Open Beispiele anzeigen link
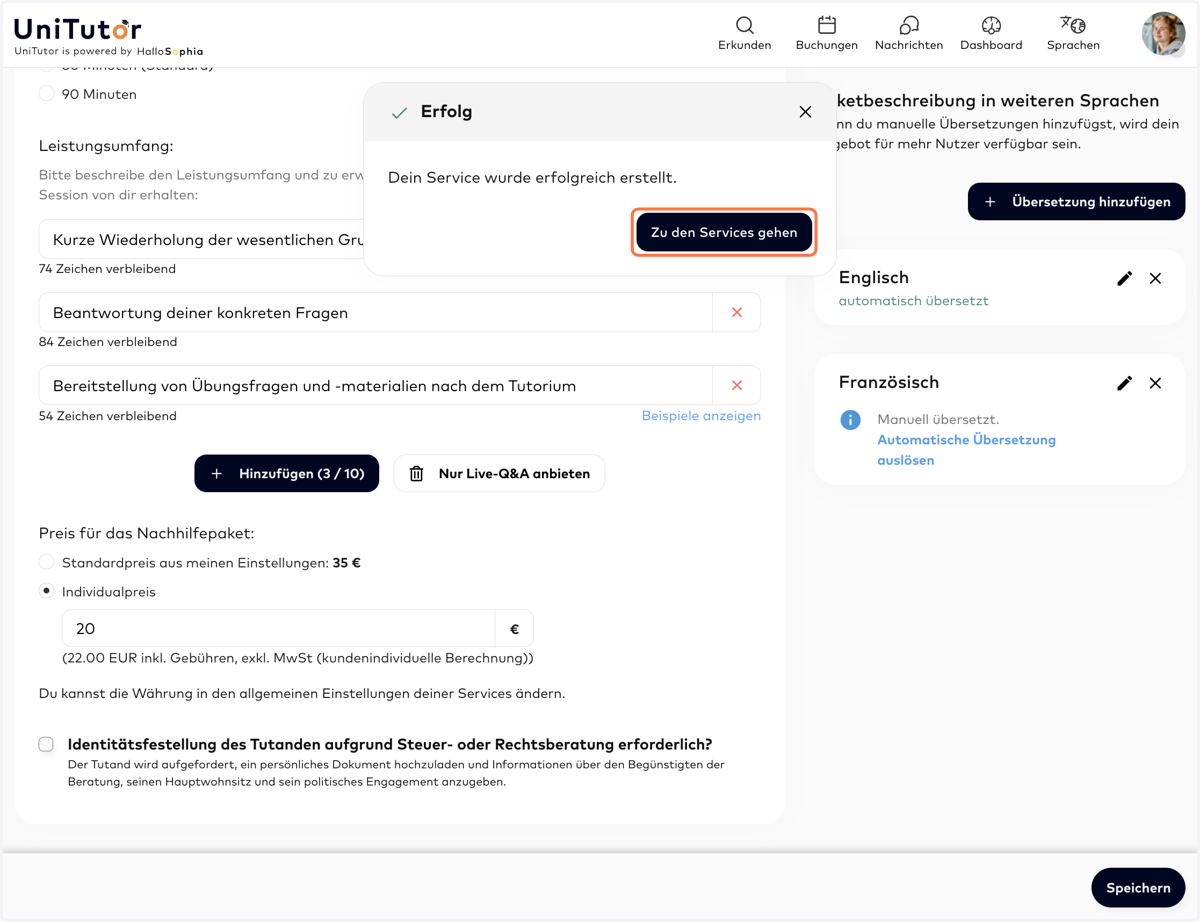Viewport: 1200px width, 922px height. (x=701, y=415)
